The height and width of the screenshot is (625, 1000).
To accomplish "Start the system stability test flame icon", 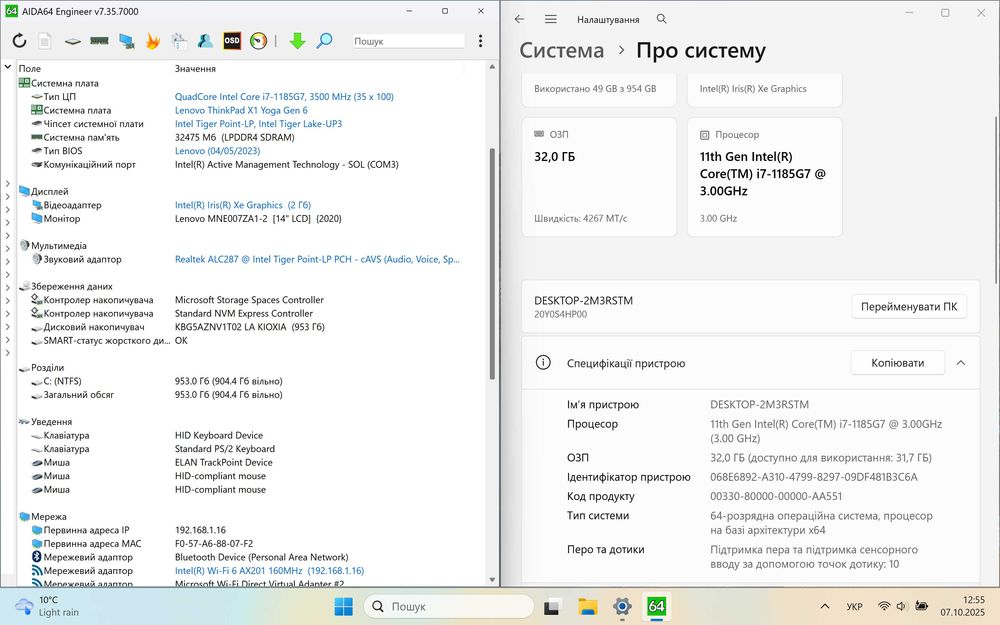I will 152,41.
